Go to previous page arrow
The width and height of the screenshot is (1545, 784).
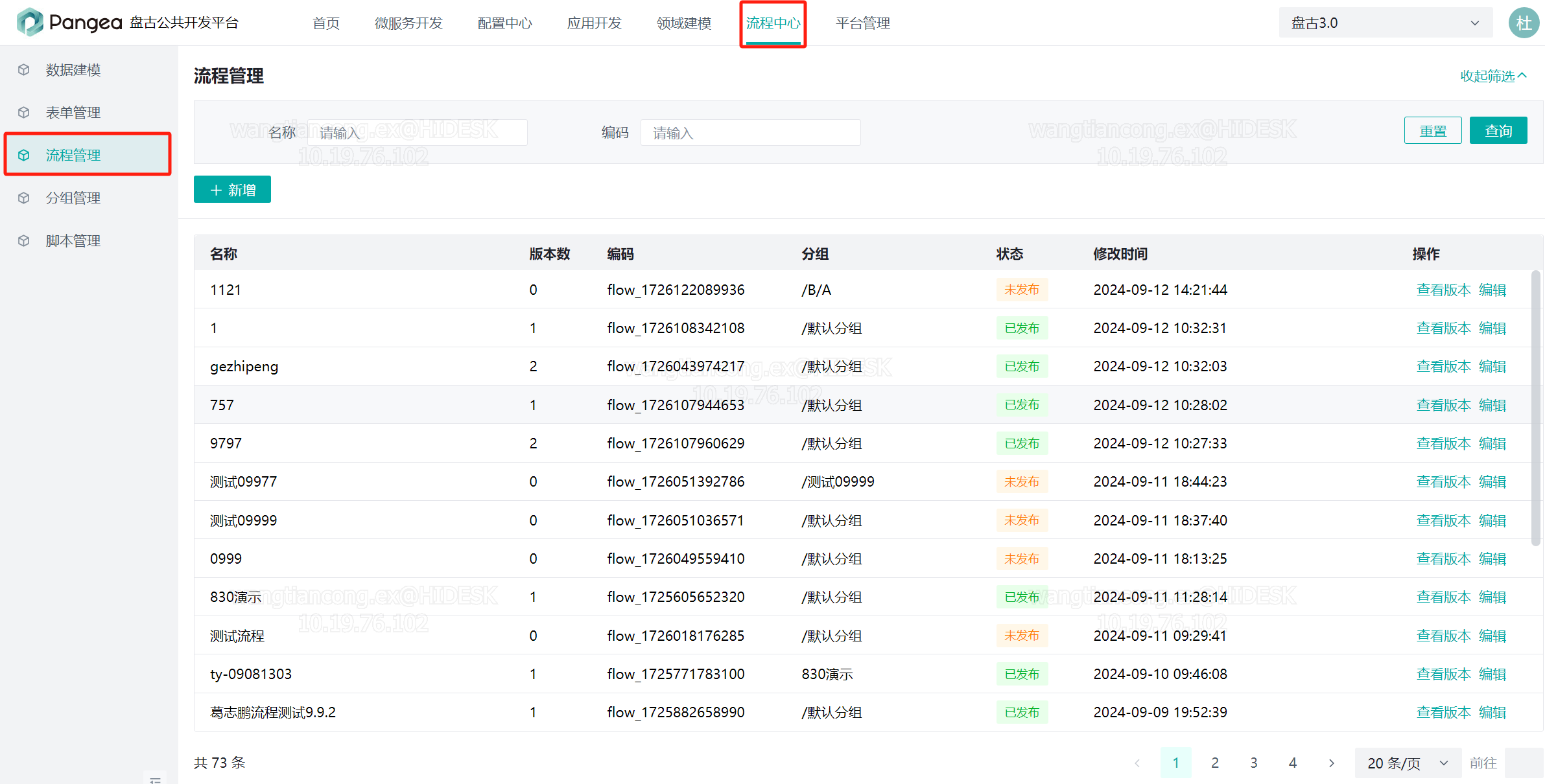pos(1137,763)
